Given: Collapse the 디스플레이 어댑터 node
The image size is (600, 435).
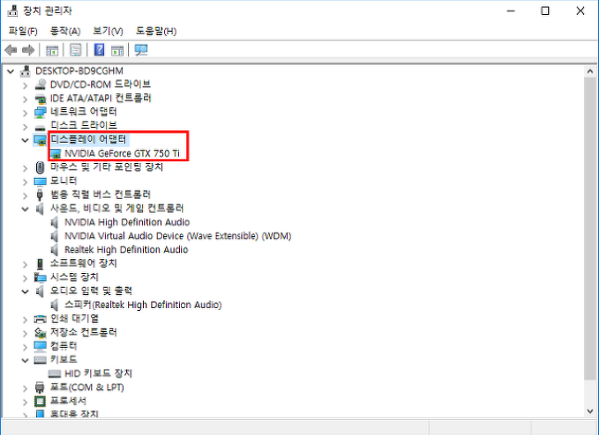Looking at the screenshot, I should pos(25,140).
